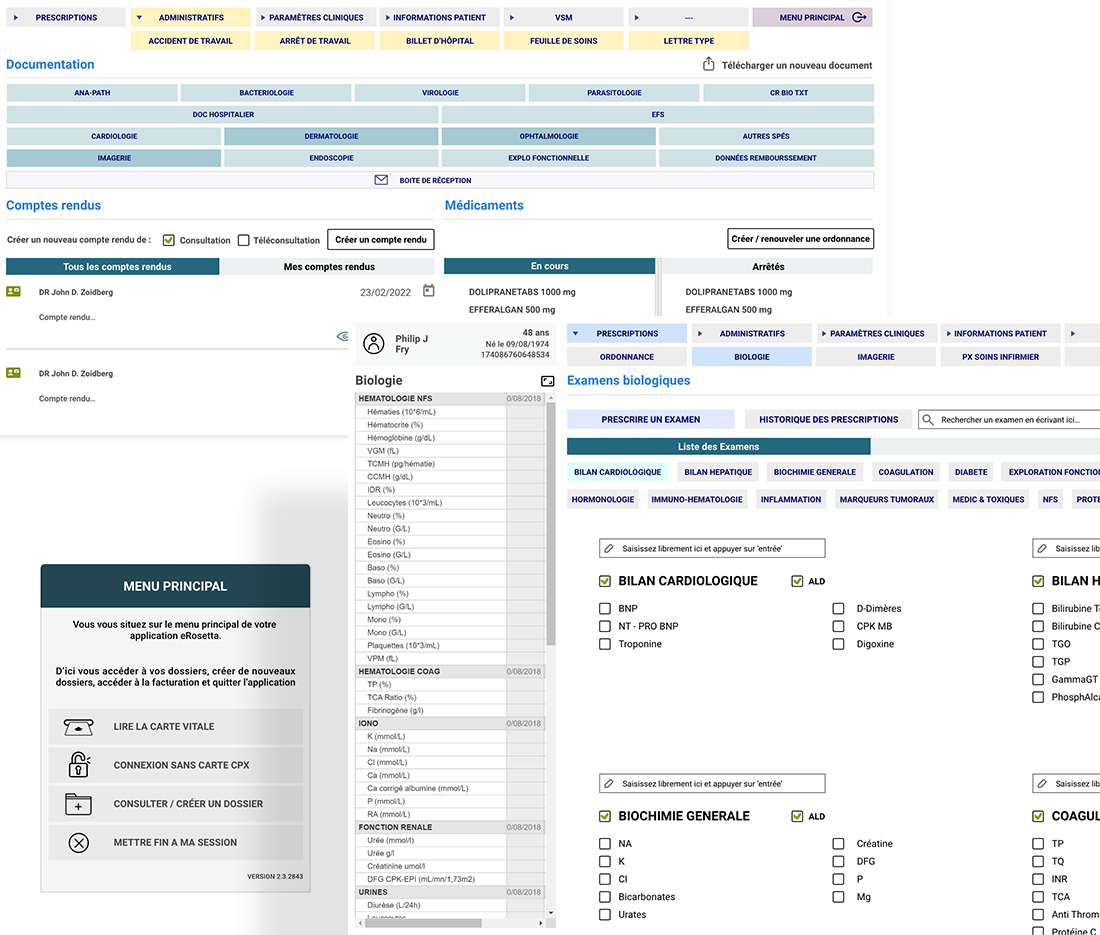The width and height of the screenshot is (1100, 935).
Task: Click the upload icon for new document
Action: (x=708, y=65)
